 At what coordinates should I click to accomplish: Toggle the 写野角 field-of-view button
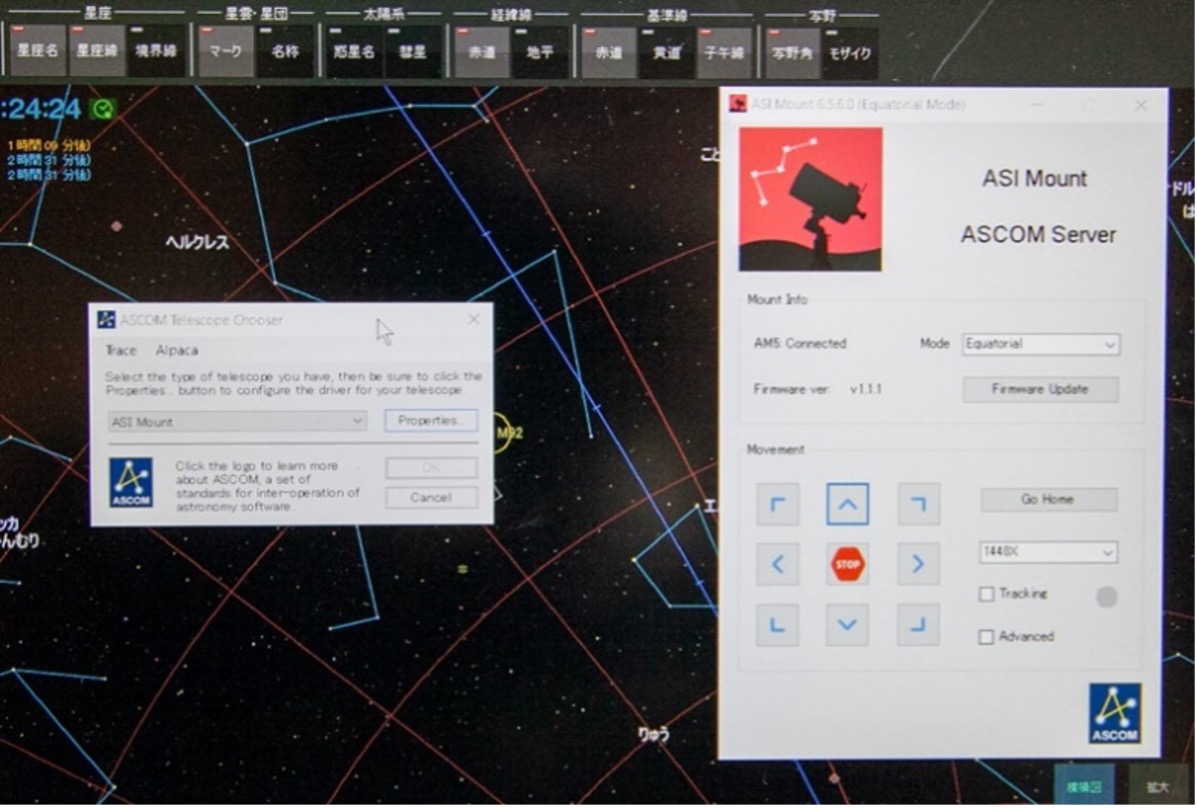793,51
